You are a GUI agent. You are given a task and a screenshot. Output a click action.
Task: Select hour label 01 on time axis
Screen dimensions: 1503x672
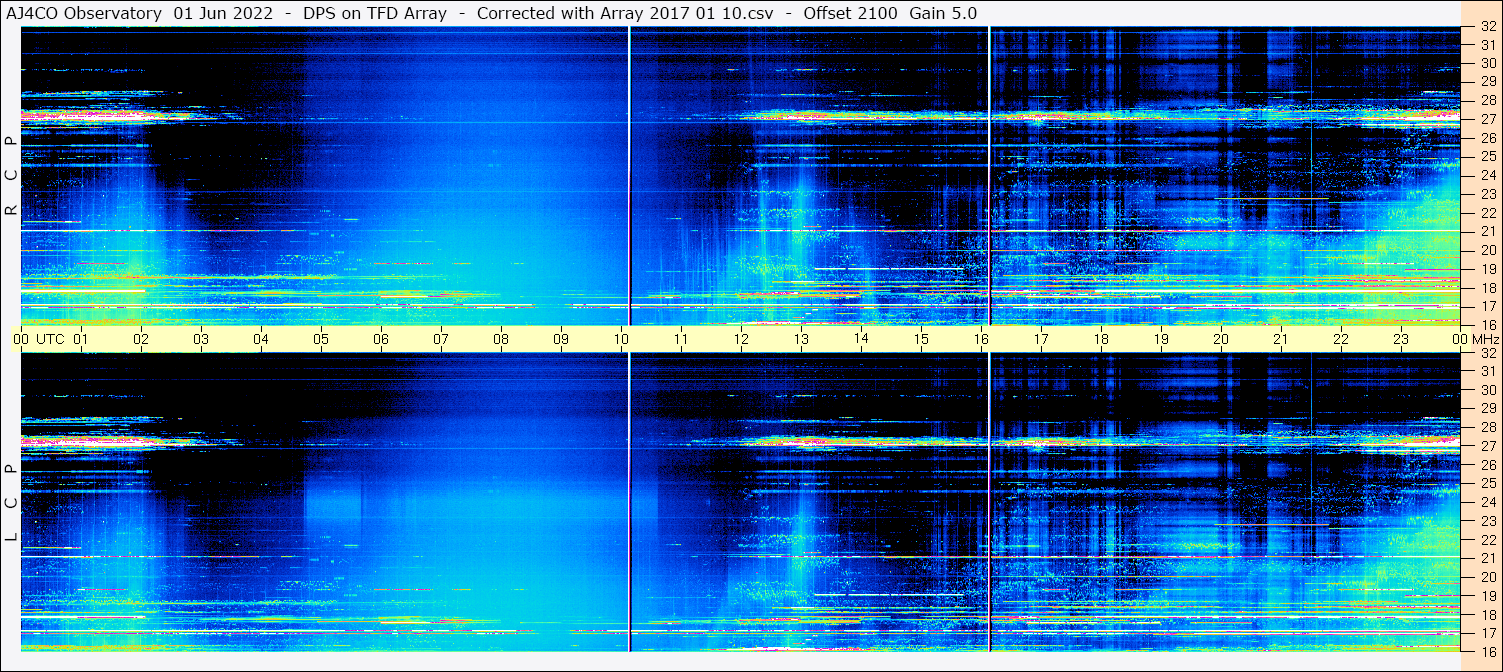tap(81, 339)
